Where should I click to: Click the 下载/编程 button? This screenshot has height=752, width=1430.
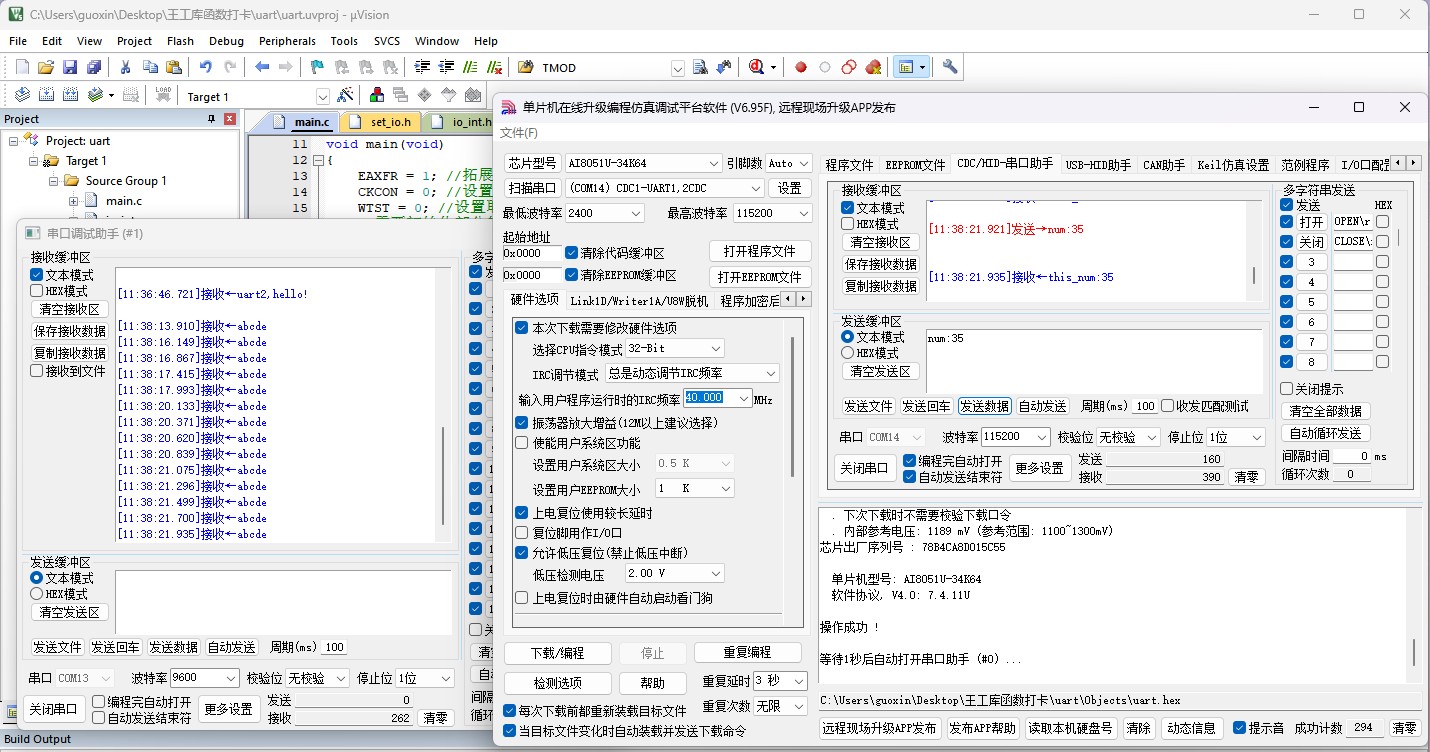[x=558, y=653]
